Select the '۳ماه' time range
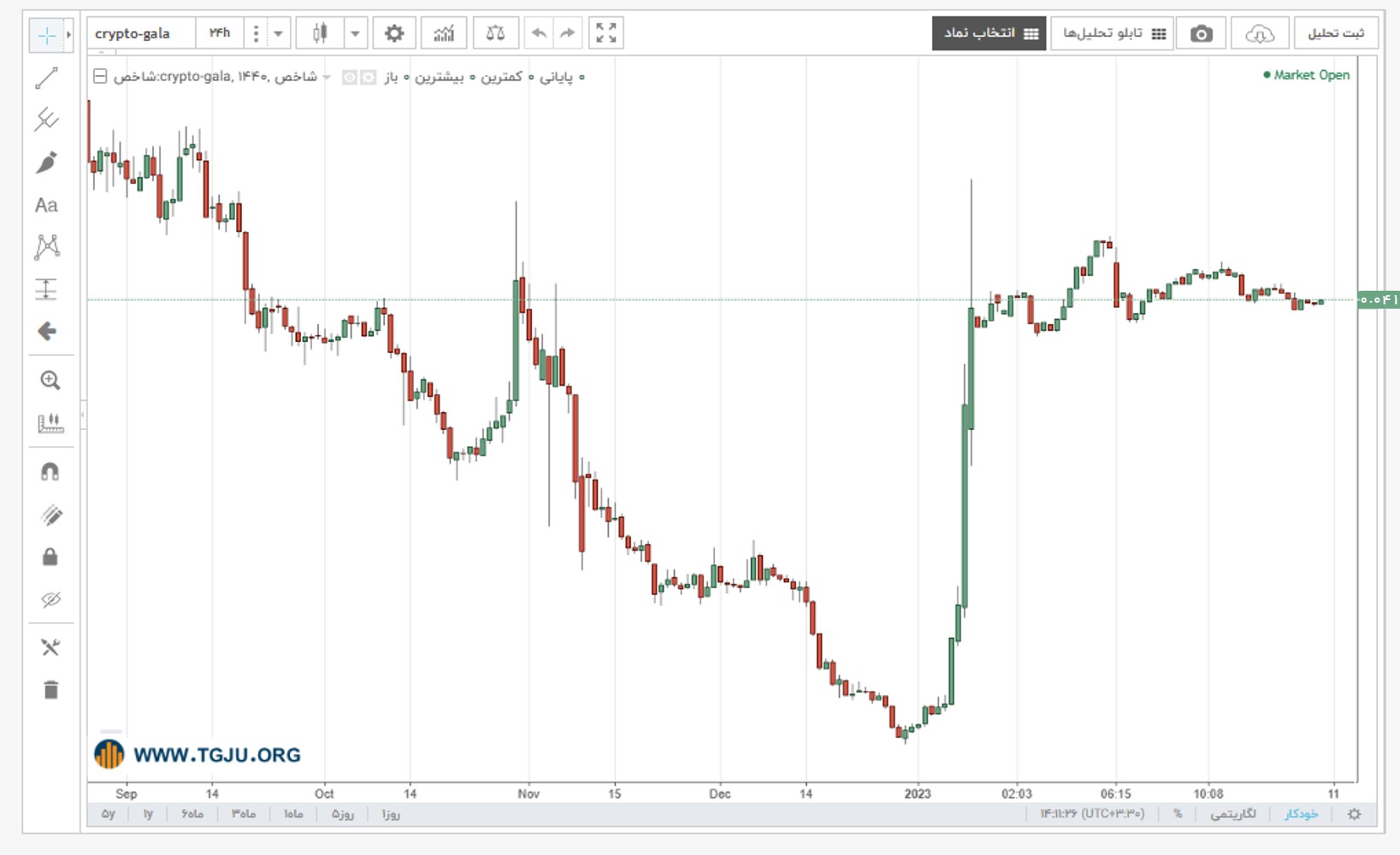This screenshot has width=1400, height=855. [x=244, y=814]
